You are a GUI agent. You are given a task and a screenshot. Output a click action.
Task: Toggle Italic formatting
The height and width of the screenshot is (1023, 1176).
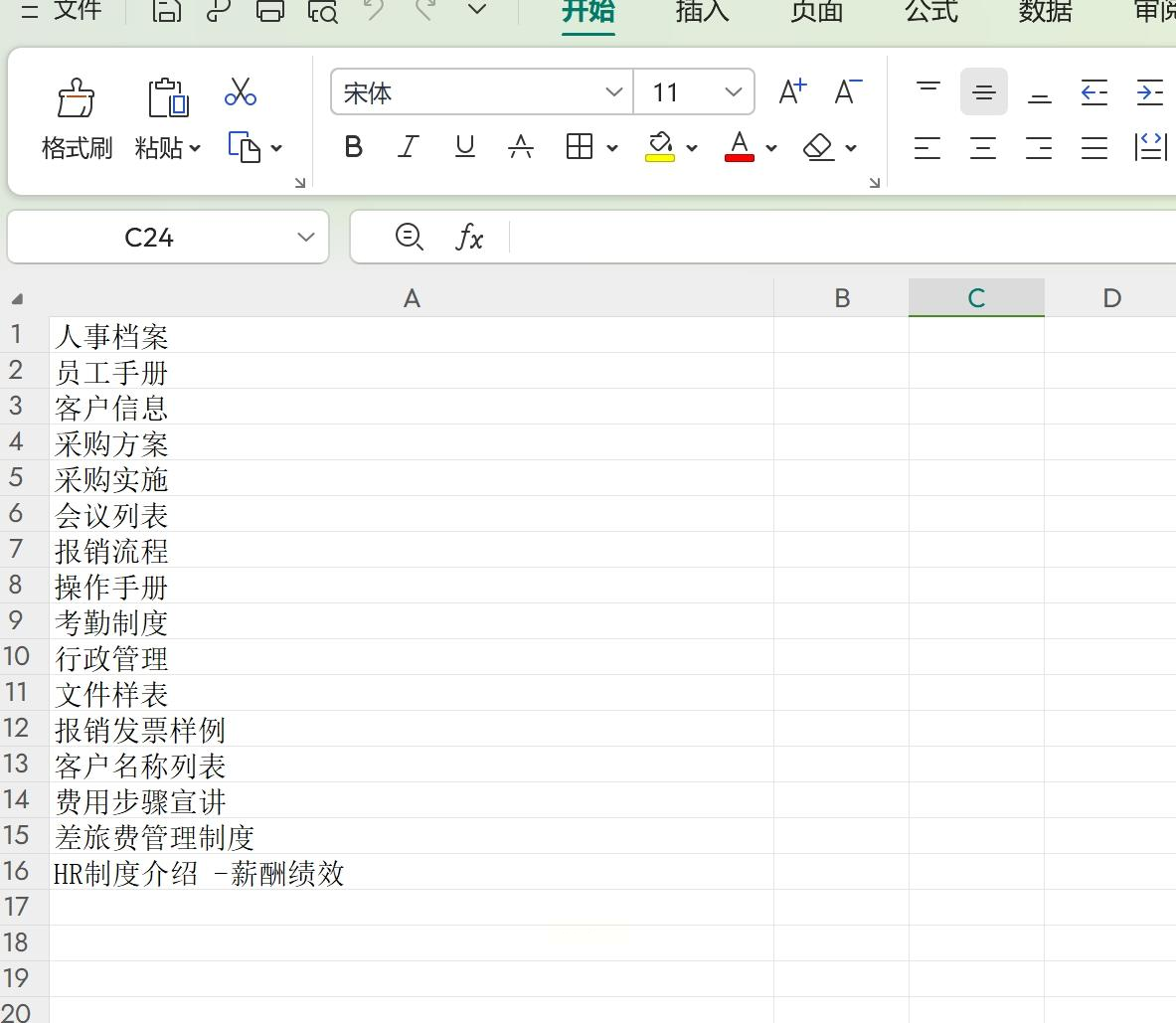coord(409,146)
